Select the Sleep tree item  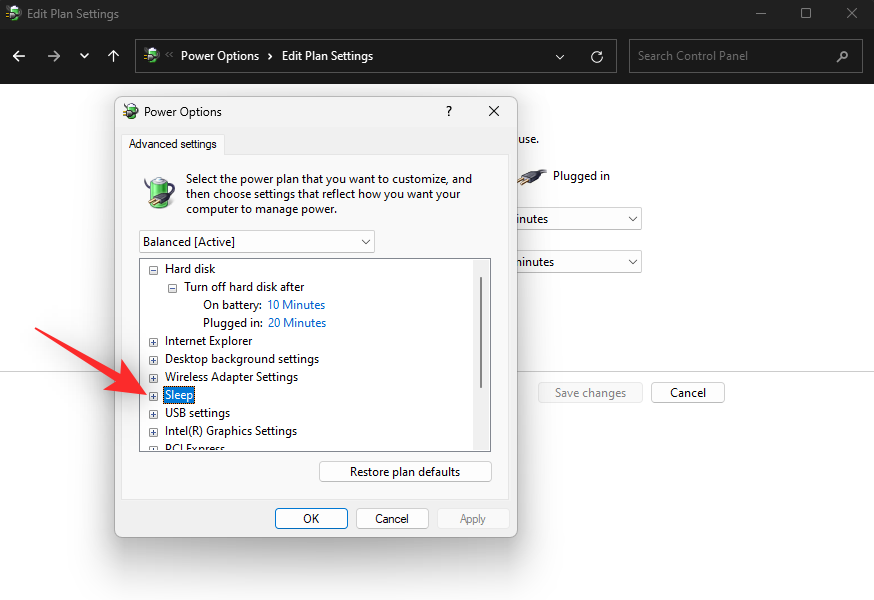179,395
